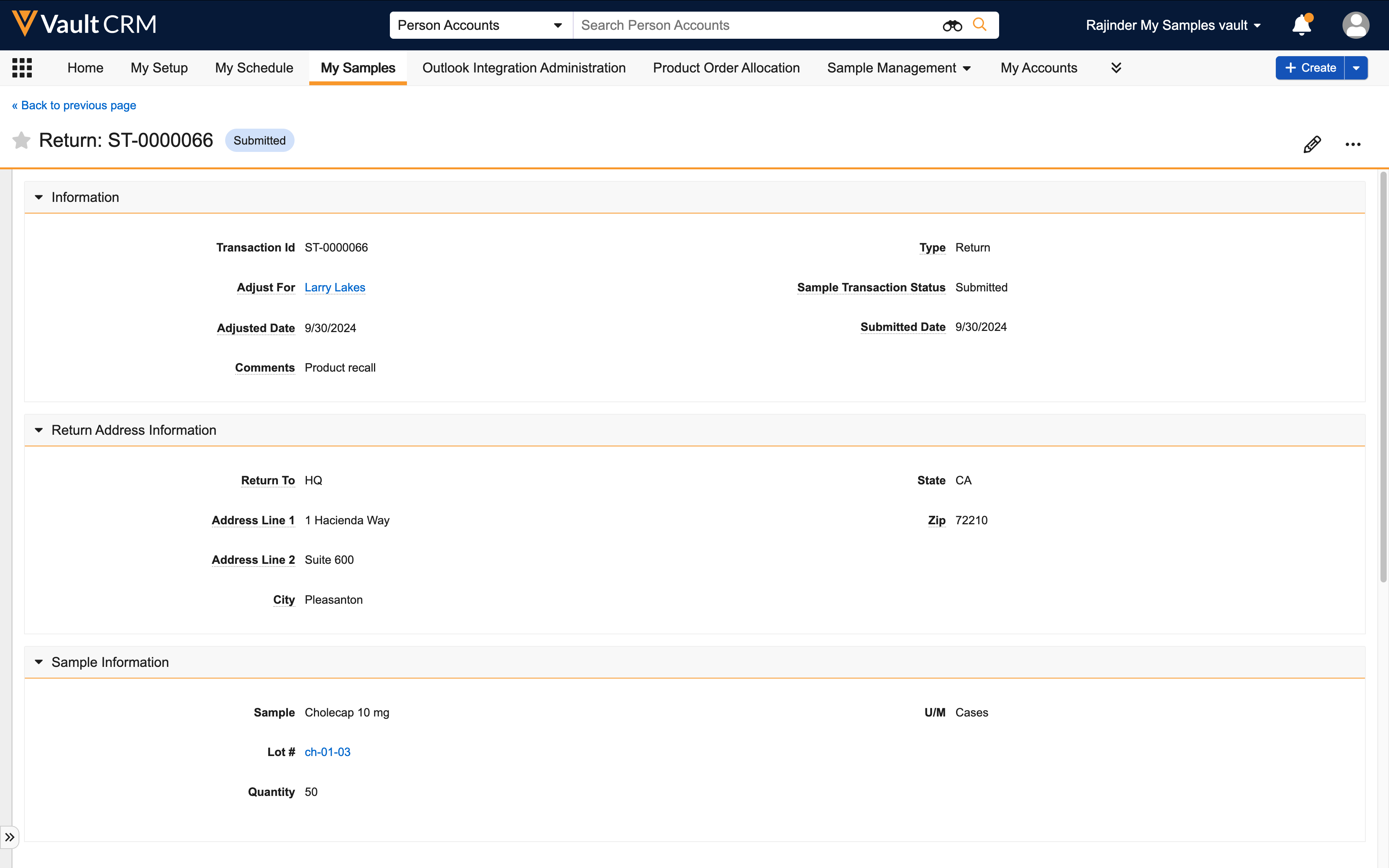Open the Product Order Allocation tab
Viewport: 1389px width, 868px height.
(x=726, y=68)
